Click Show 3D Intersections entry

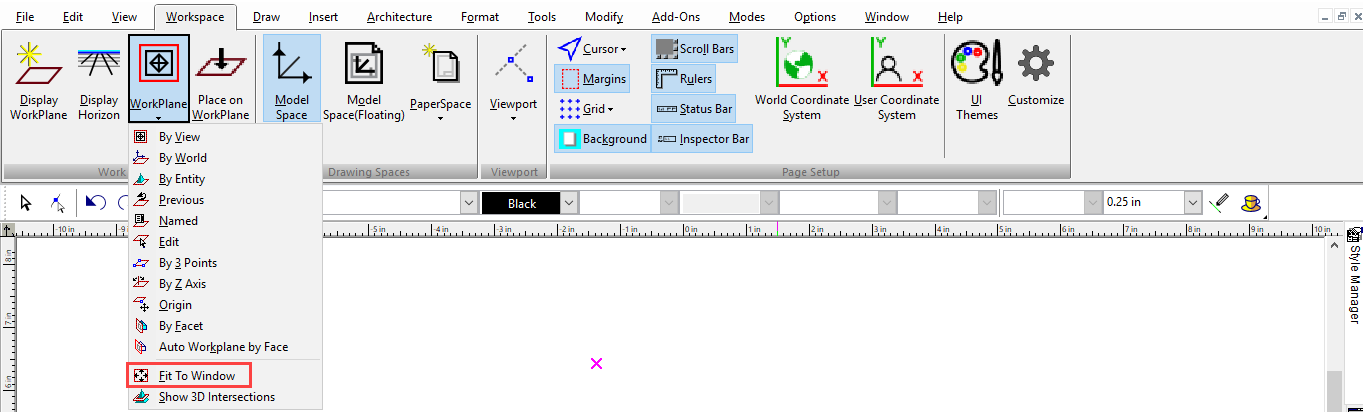[x=217, y=397]
